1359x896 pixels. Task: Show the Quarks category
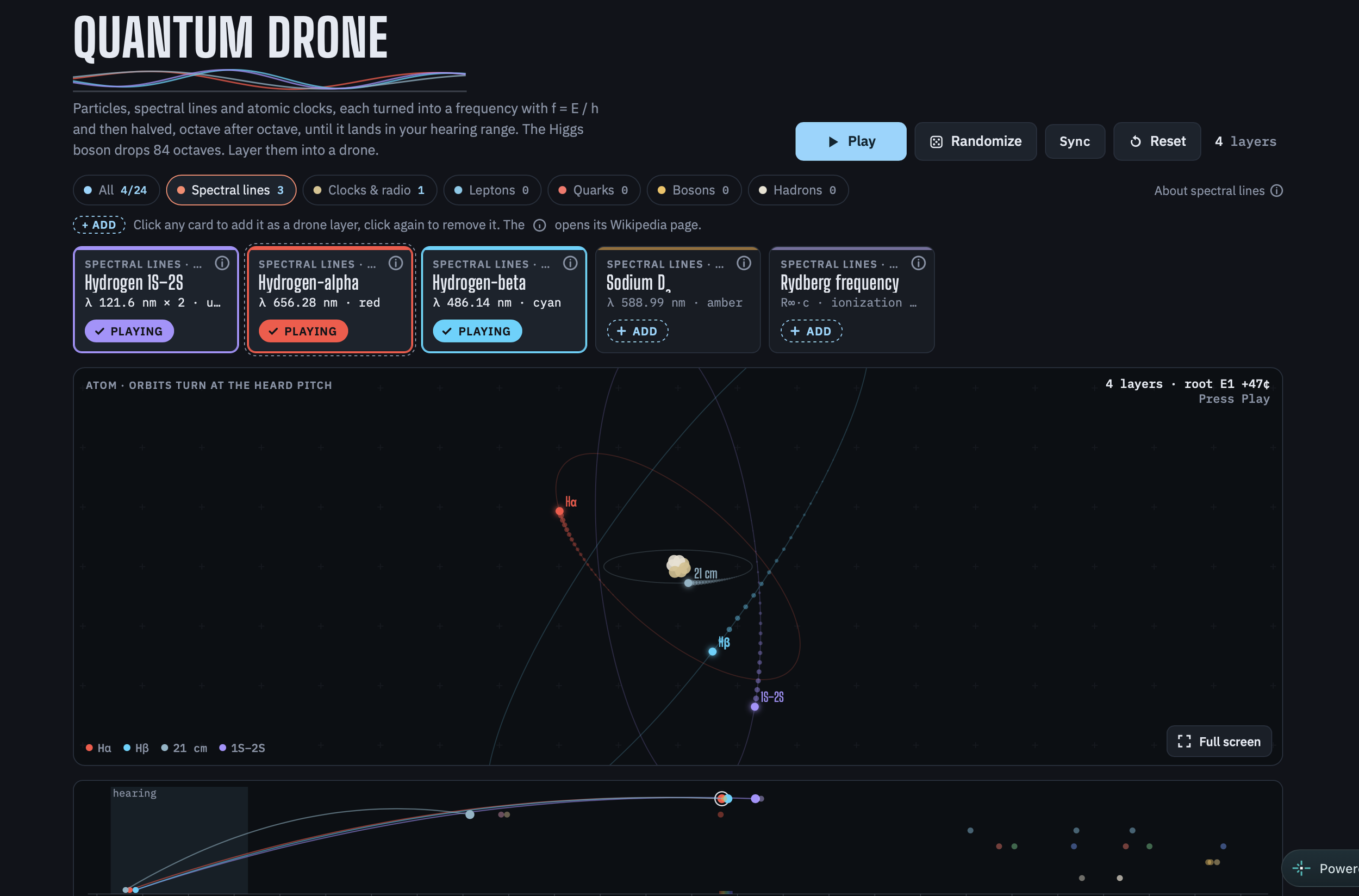pyautogui.click(x=594, y=190)
